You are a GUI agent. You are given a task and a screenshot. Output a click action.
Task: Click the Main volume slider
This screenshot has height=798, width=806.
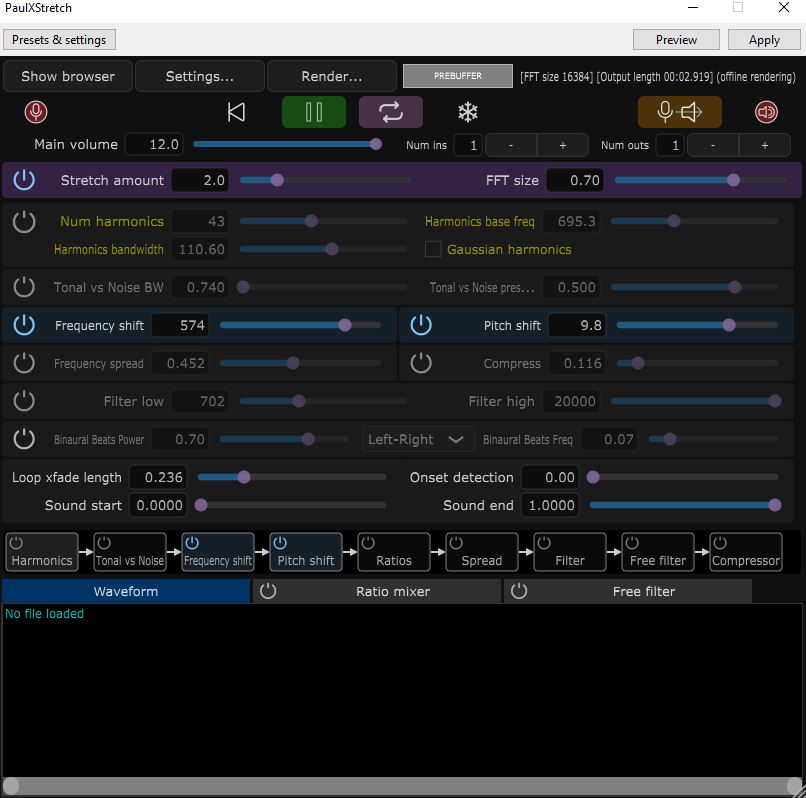285,144
